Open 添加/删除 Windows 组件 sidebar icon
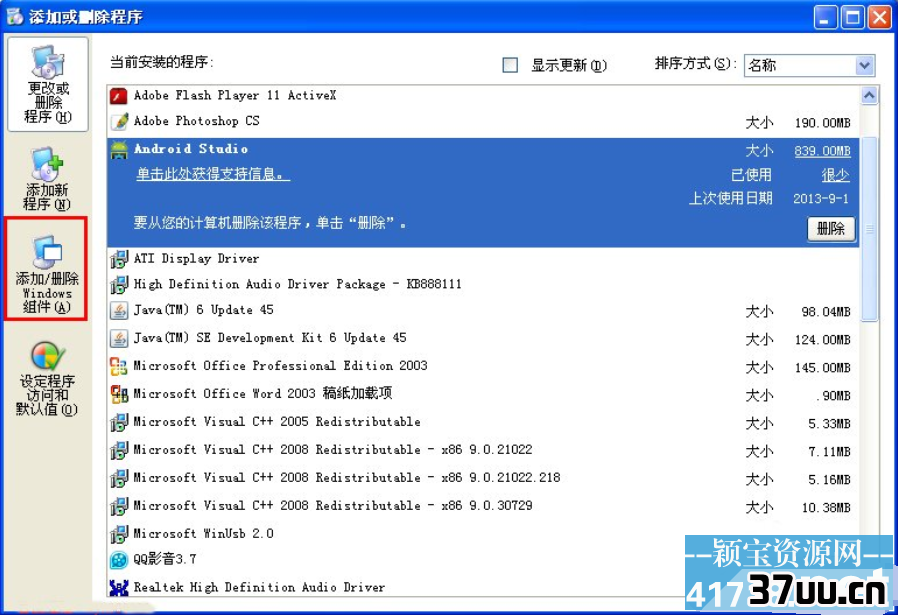This screenshot has width=898, height=615. coord(46,268)
